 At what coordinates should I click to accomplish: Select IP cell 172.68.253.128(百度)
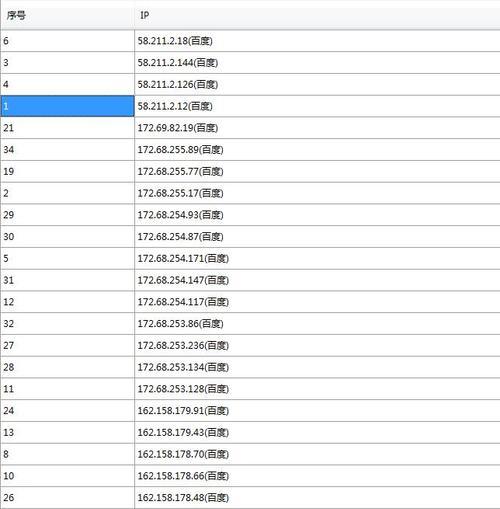[x=317, y=389]
